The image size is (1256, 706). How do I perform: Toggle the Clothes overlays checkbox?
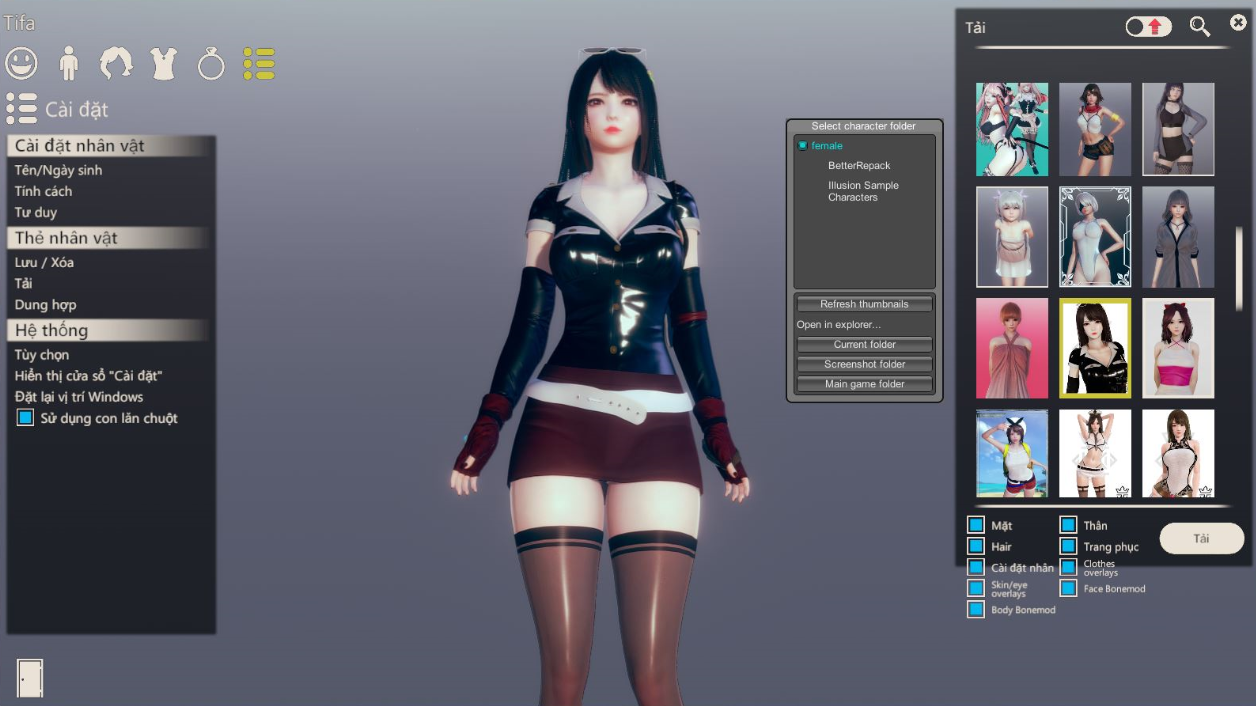1068,567
